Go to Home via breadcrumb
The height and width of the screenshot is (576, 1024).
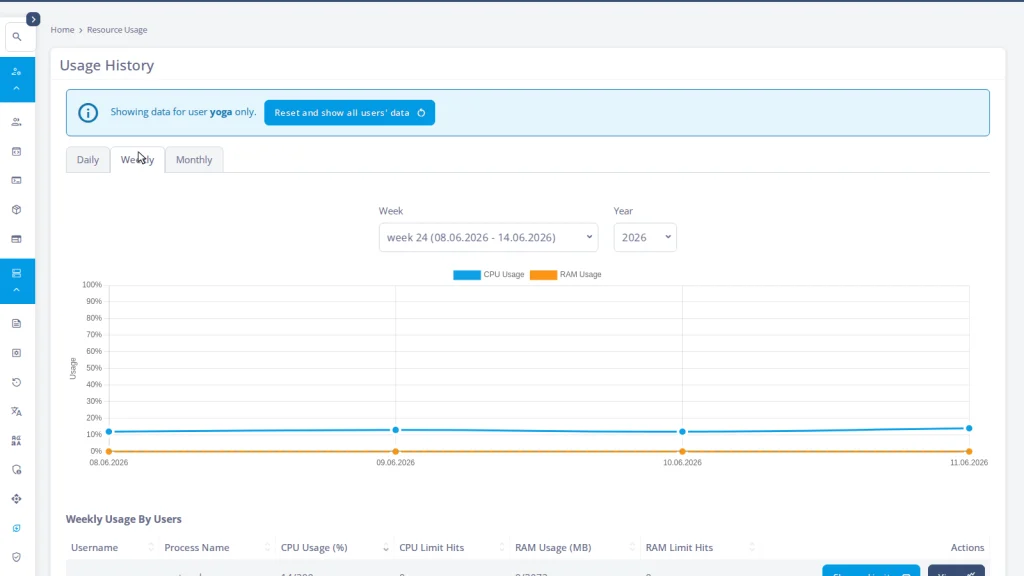click(x=63, y=29)
